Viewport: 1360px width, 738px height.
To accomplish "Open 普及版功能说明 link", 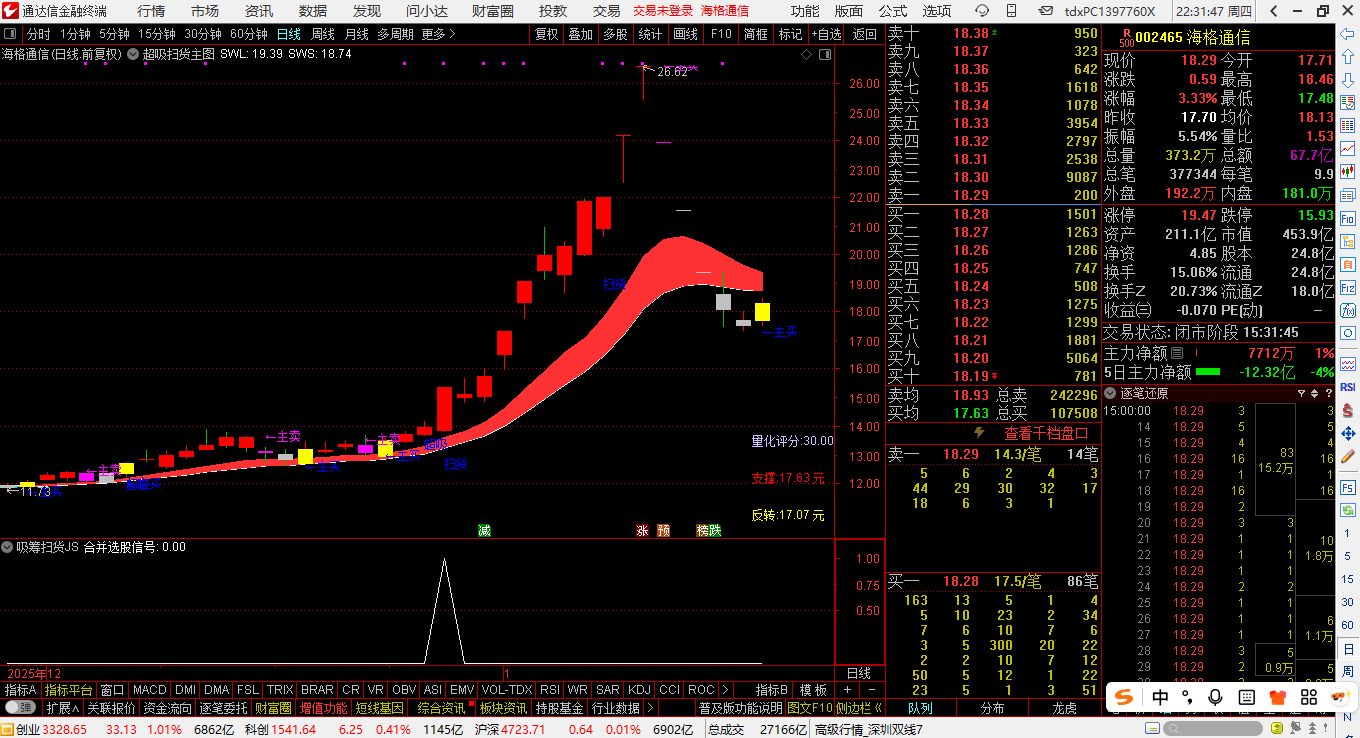I will click(741, 707).
